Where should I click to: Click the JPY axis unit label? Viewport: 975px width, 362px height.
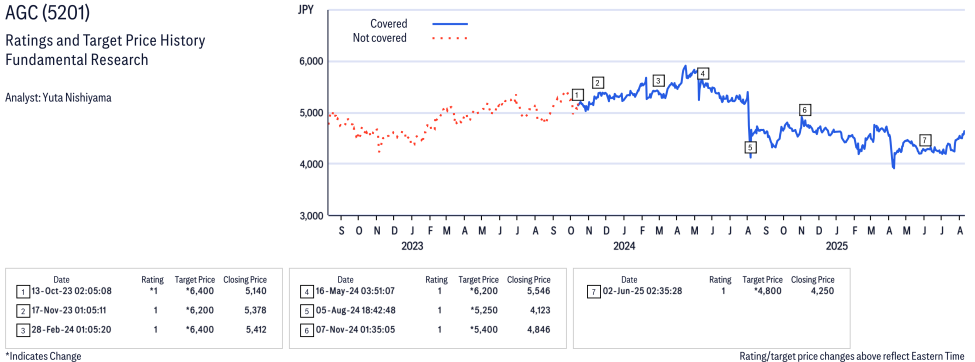pyautogui.click(x=306, y=10)
